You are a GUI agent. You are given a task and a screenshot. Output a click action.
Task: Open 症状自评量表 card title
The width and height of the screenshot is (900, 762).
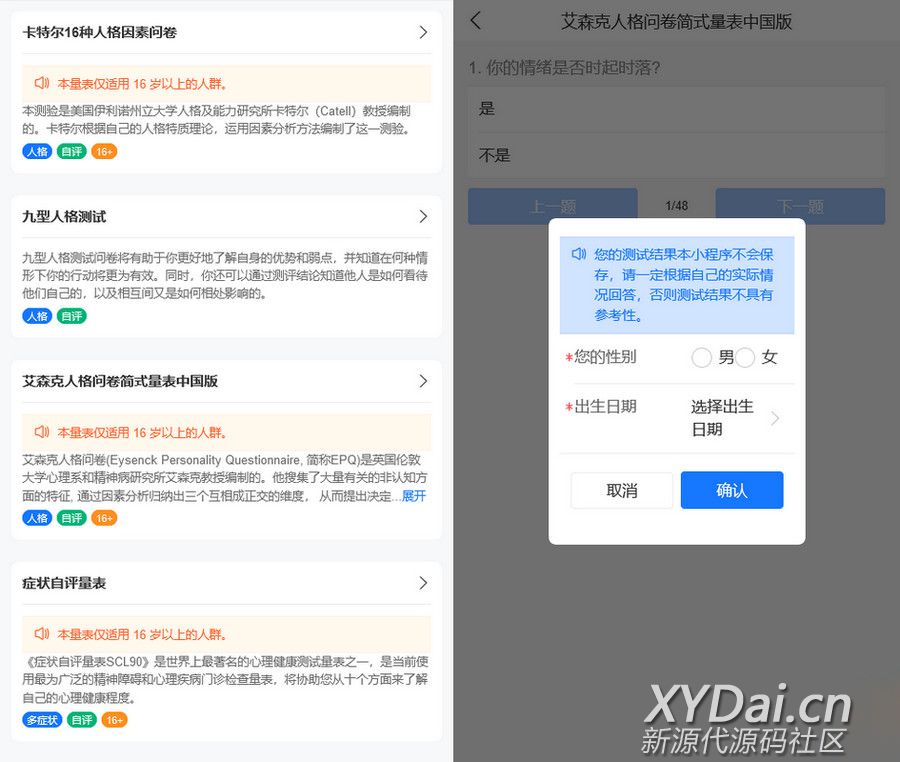pos(64,583)
